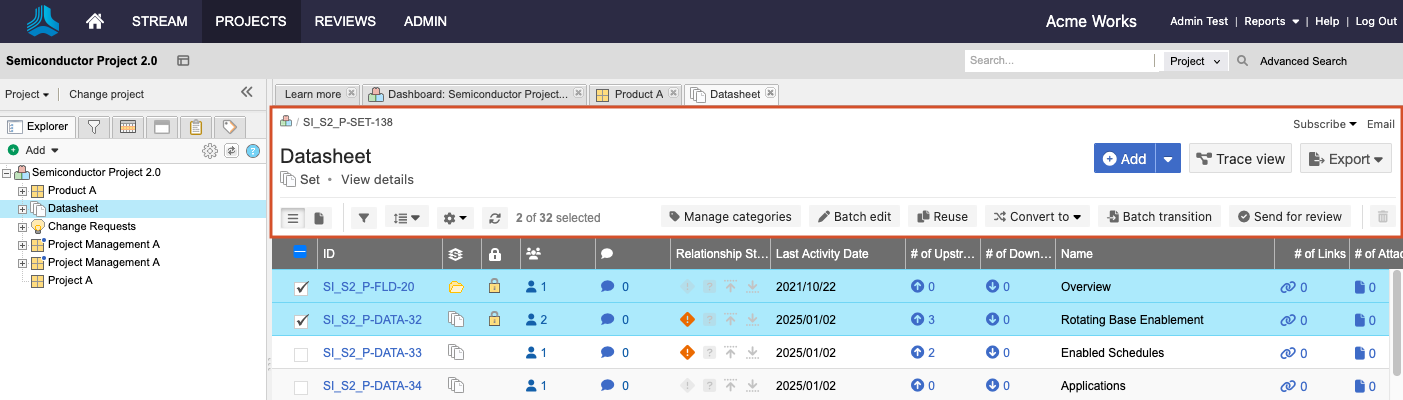Image resolution: width=1403 pixels, height=400 pixels.
Task: Check the SI_S2_P-DATA-33 row checkbox
Action: click(x=301, y=353)
